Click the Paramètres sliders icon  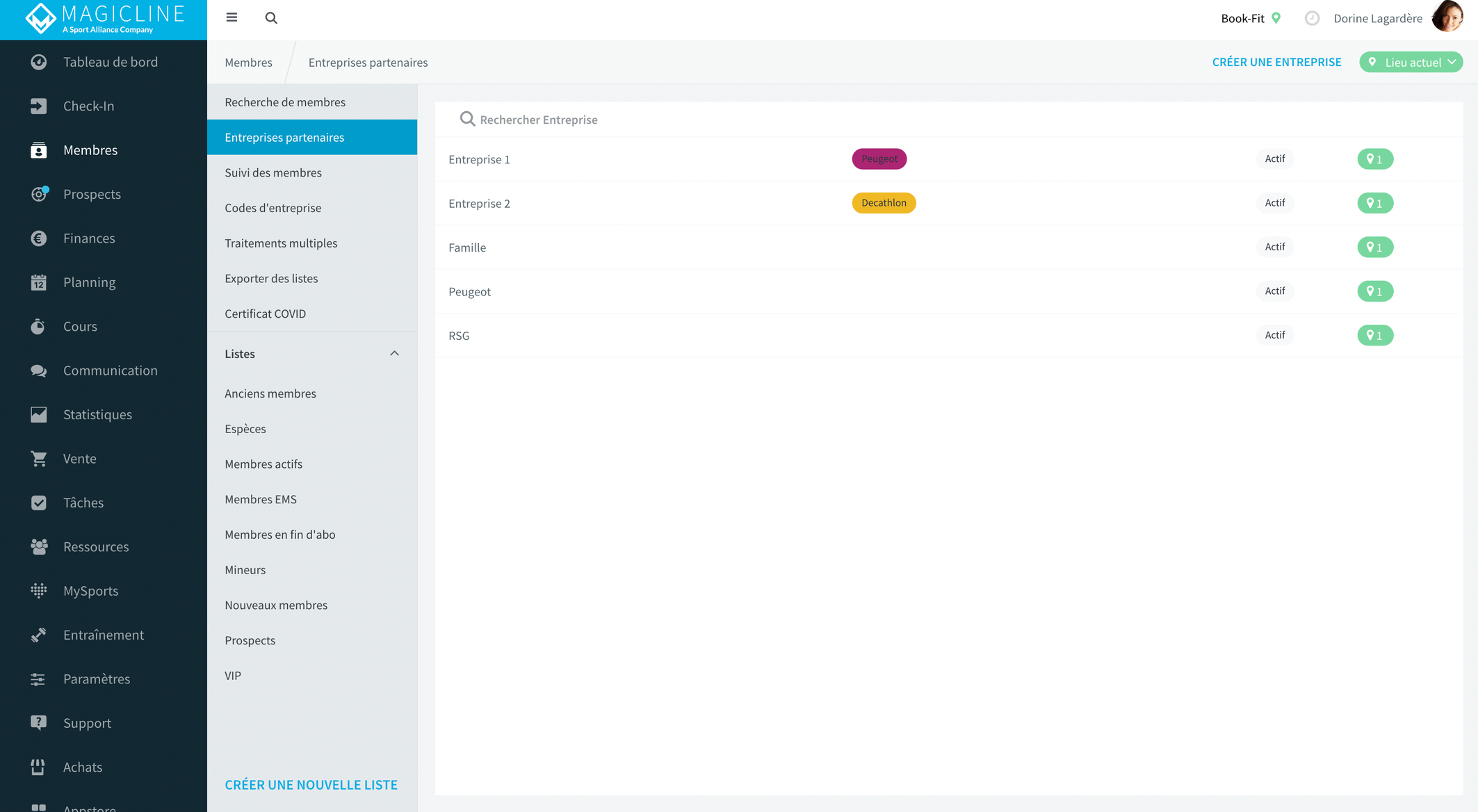(x=39, y=679)
